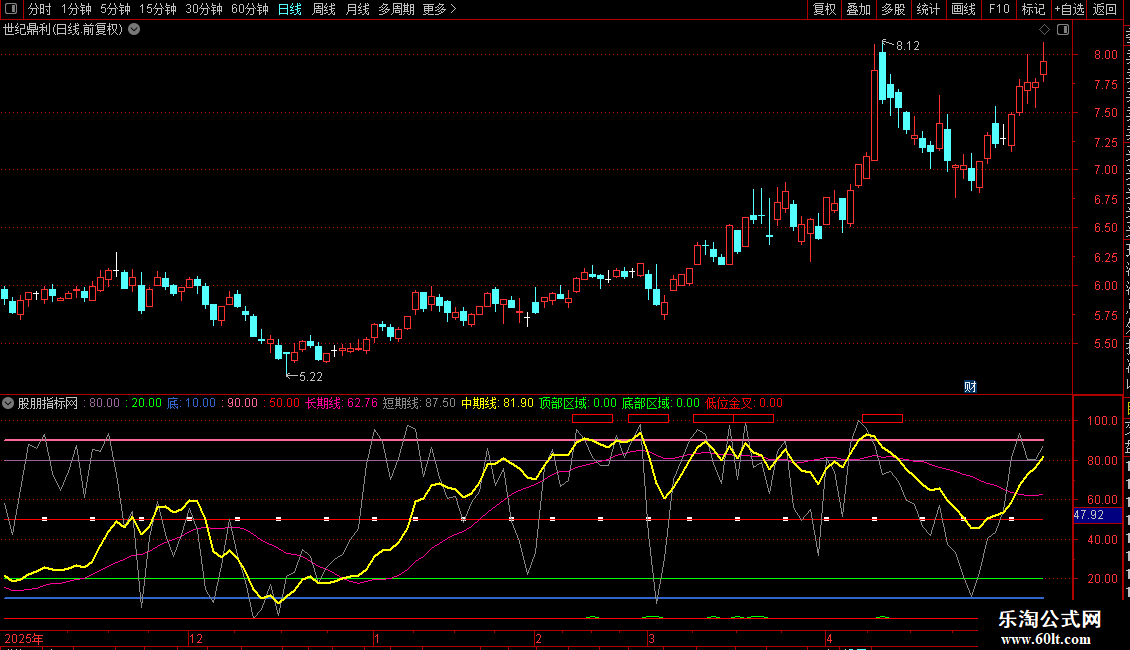Click the 中期线: 81.90 value label

tap(497, 404)
